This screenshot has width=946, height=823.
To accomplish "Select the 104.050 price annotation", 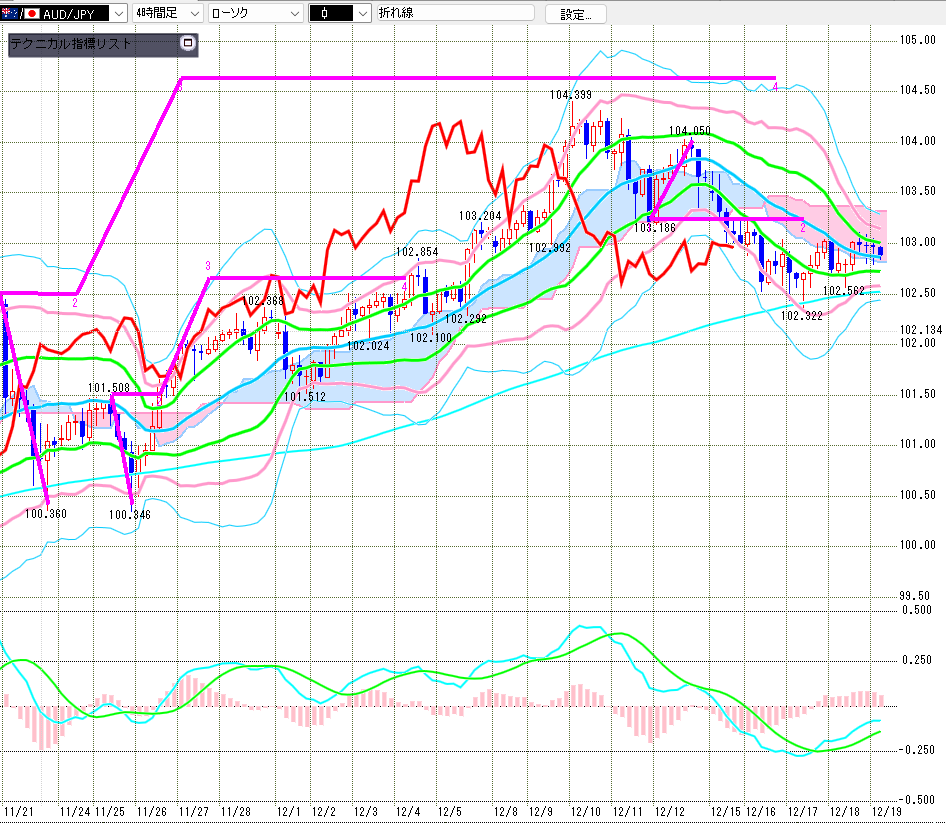I will click(689, 130).
